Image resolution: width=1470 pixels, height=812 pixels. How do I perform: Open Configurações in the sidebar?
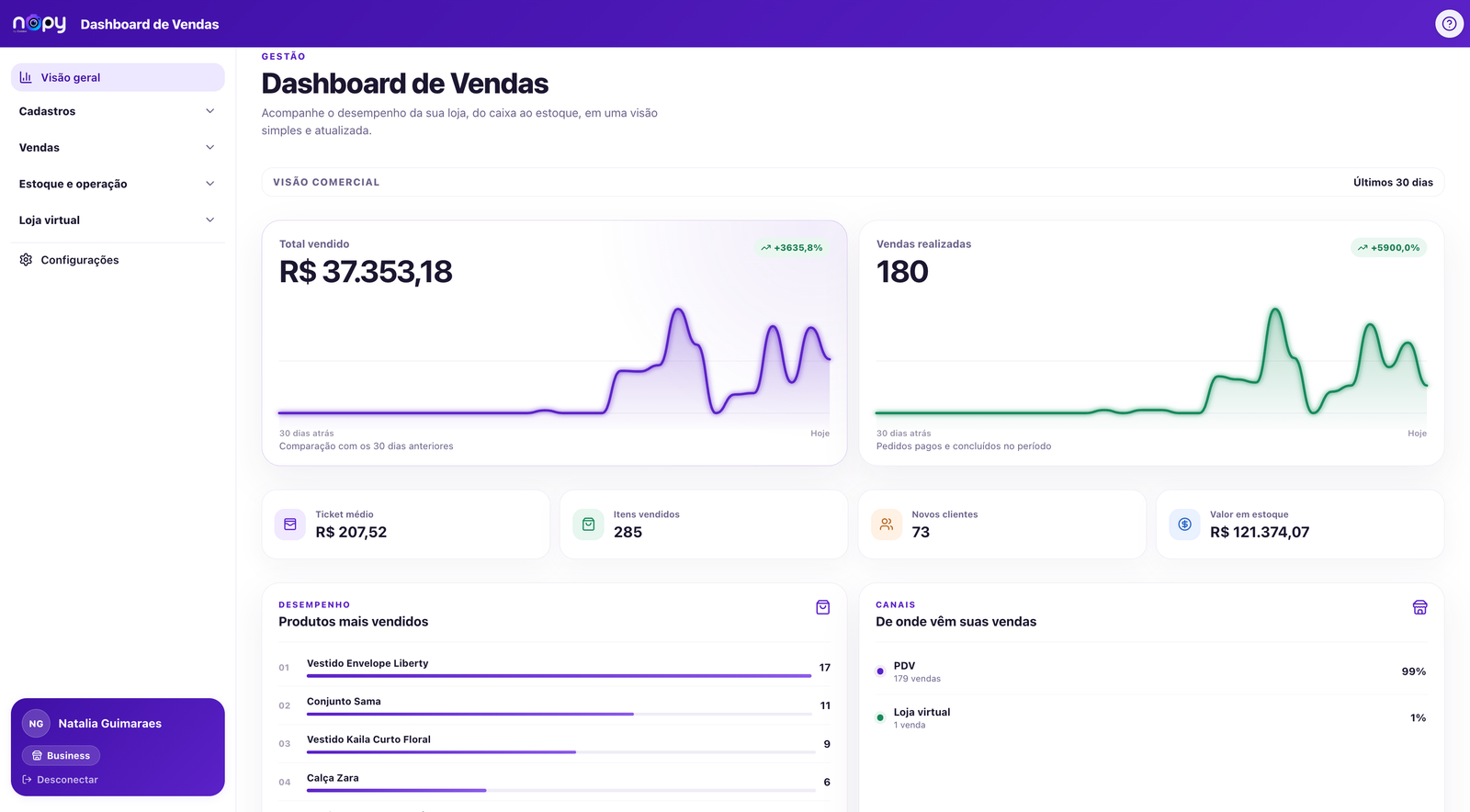118,260
